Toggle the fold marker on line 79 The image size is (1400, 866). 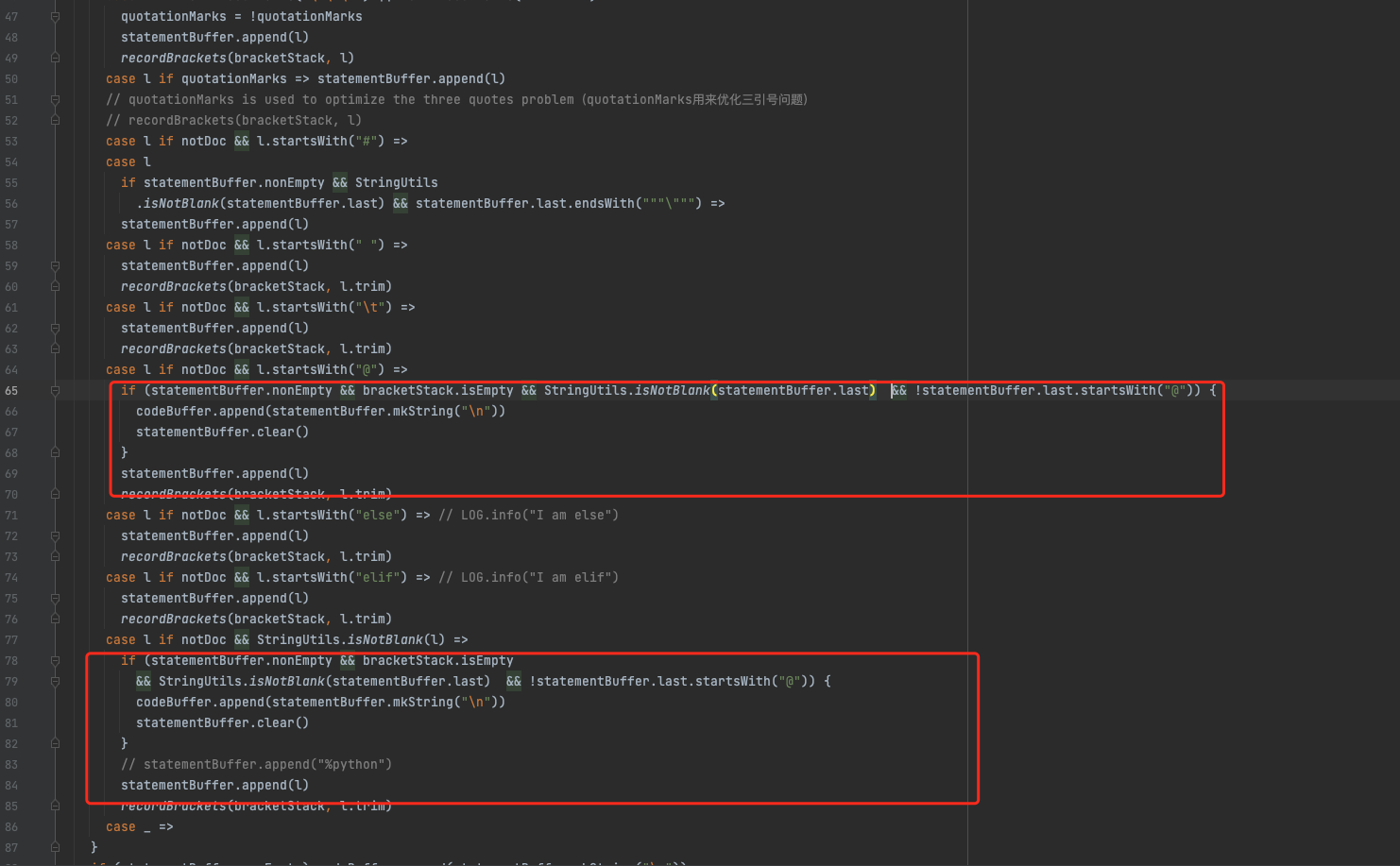click(x=55, y=682)
